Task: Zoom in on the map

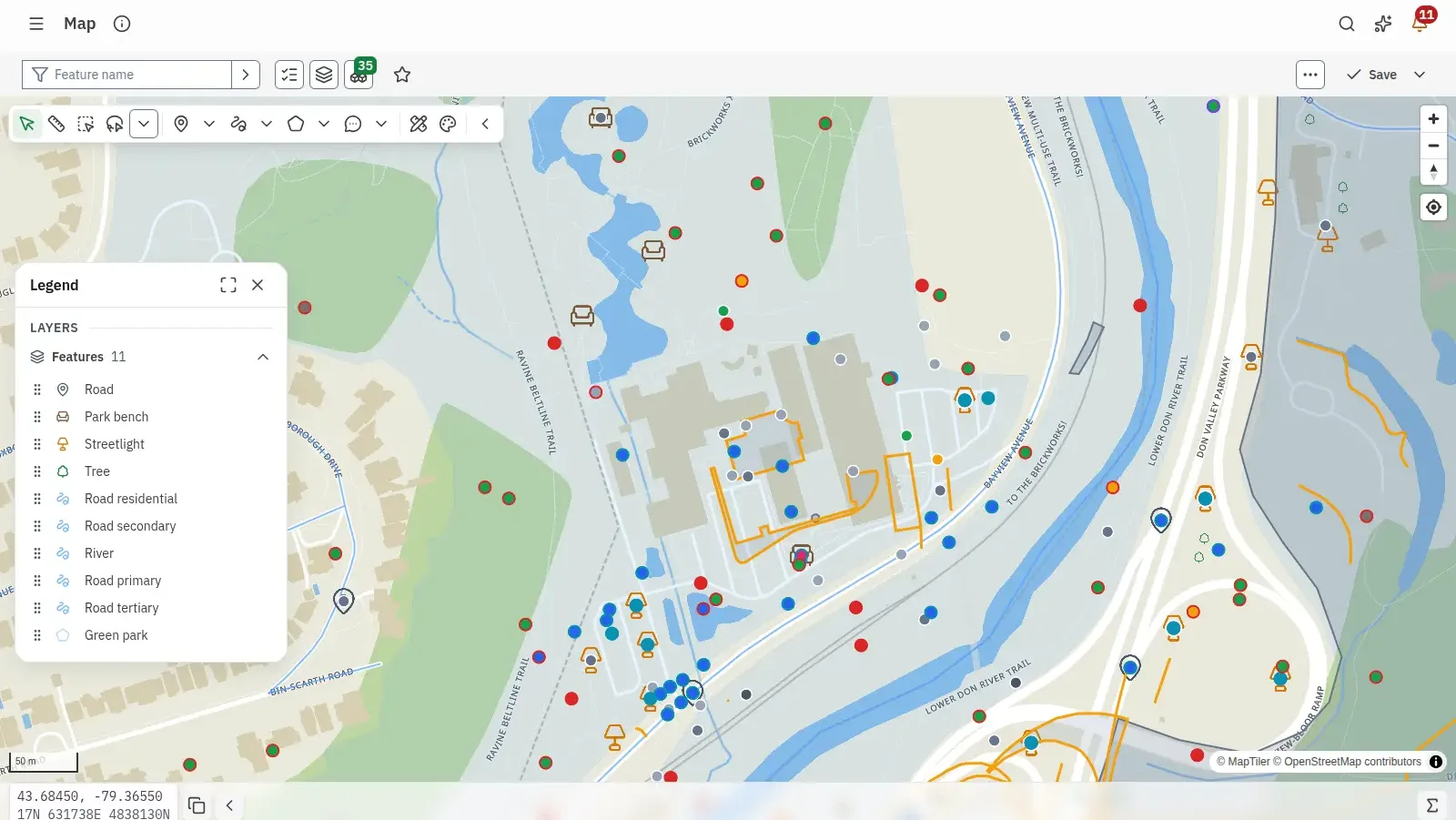Action: (1433, 119)
